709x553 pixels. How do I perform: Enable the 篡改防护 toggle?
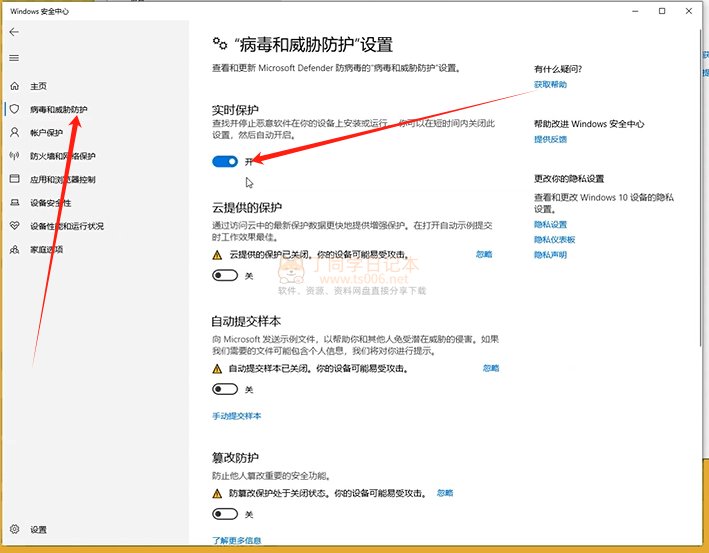tap(225, 514)
